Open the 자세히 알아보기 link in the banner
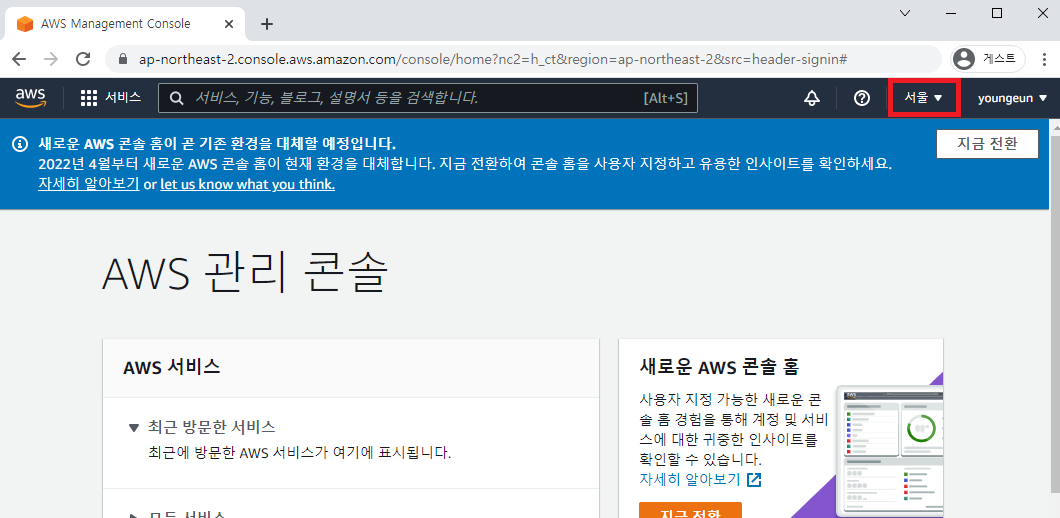Image resolution: width=1060 pixels, height=518 pixels. coord(89,184)
